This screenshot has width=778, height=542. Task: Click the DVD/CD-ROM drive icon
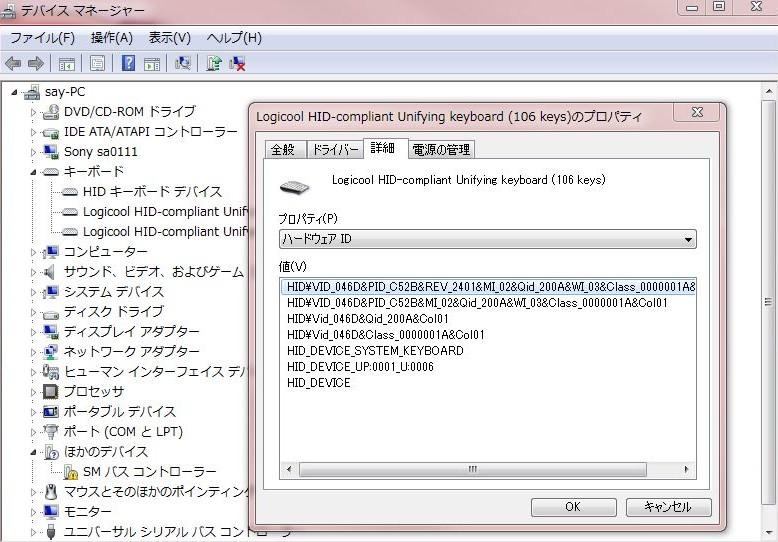51,112
